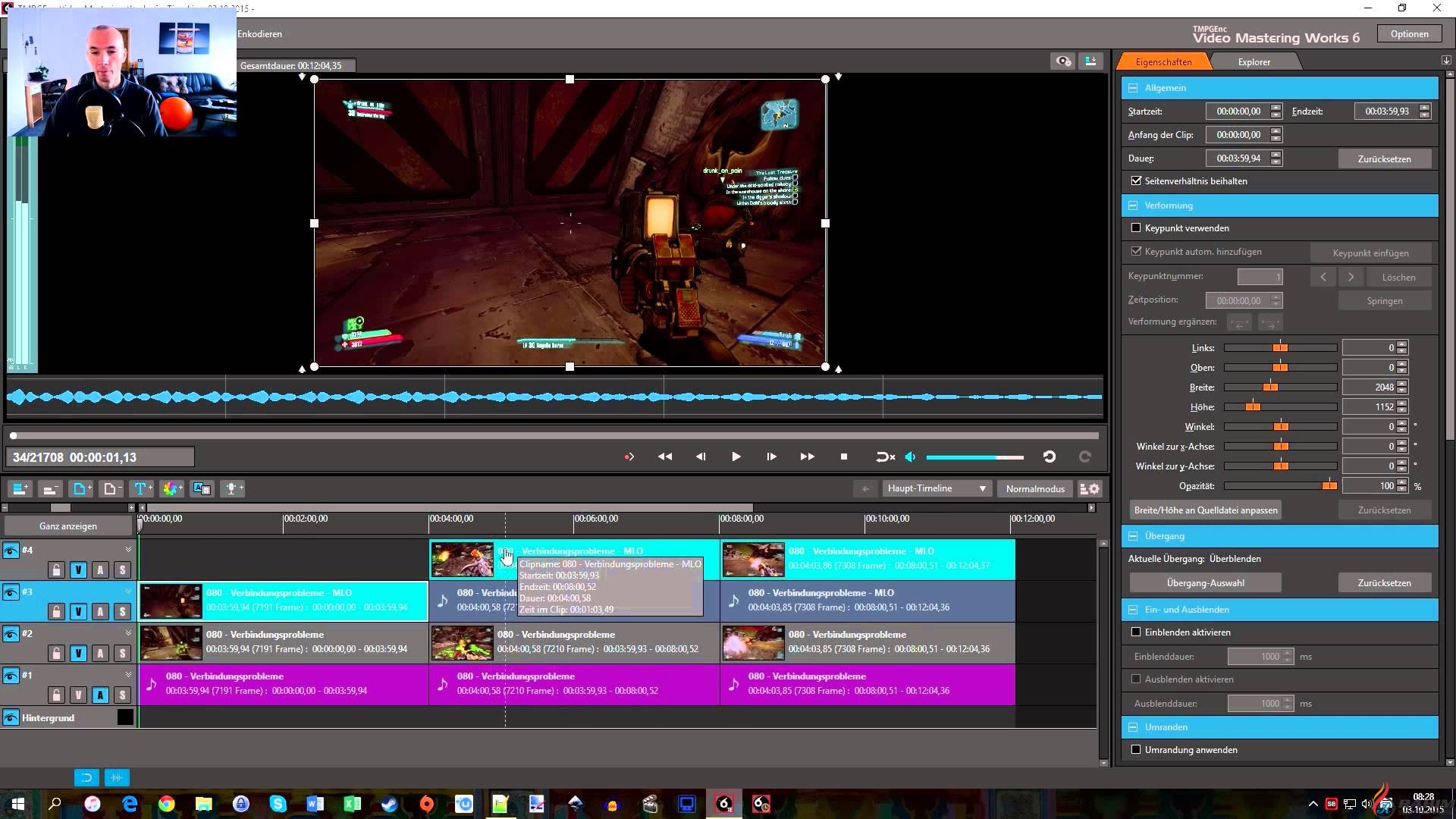Toggle audio A button on layer #1
This screenshot has width=1456, height=819.
100,695
